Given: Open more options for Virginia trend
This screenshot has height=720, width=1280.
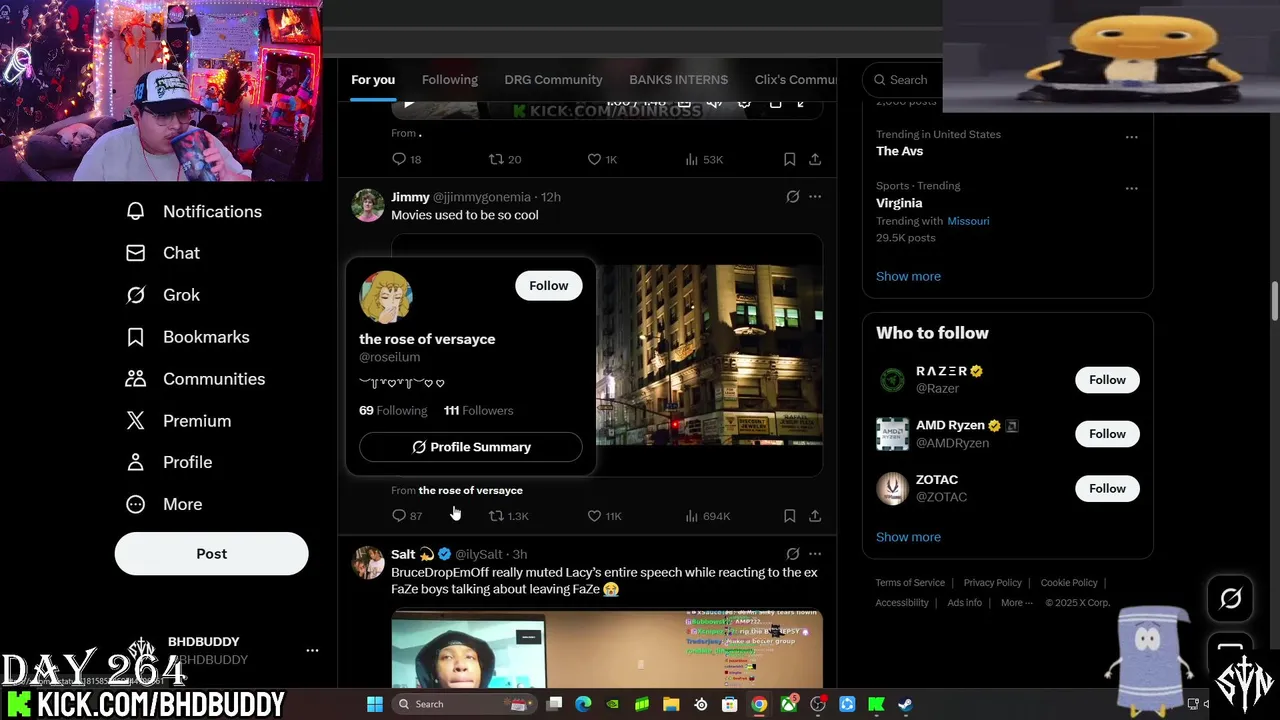Looking at the screenshot, I should coord(1131,188).
